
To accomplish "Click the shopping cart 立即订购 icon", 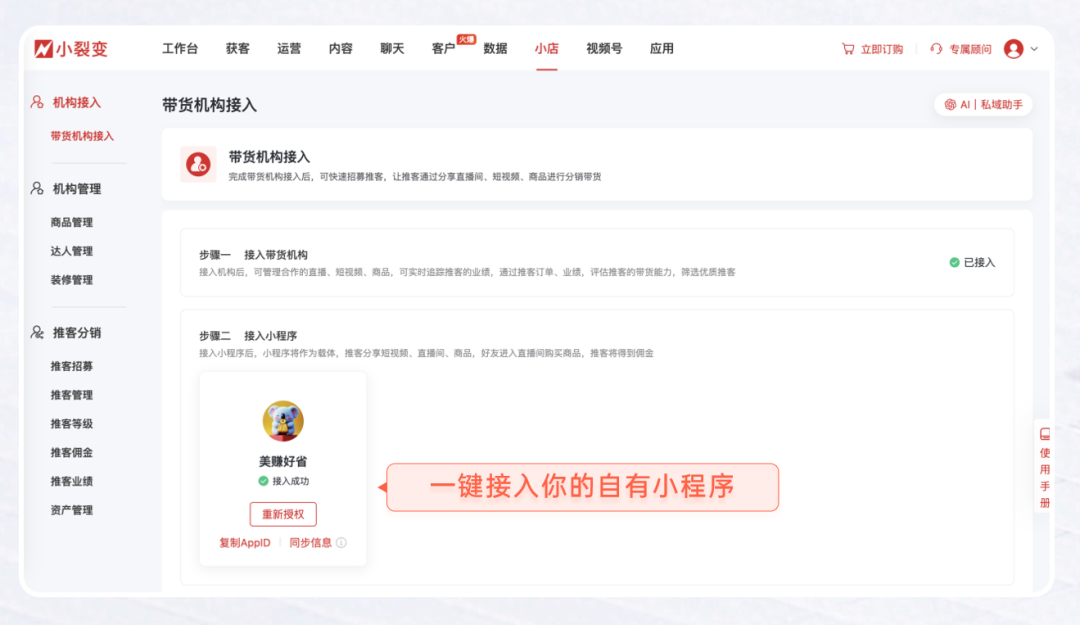I will (848, 49).
